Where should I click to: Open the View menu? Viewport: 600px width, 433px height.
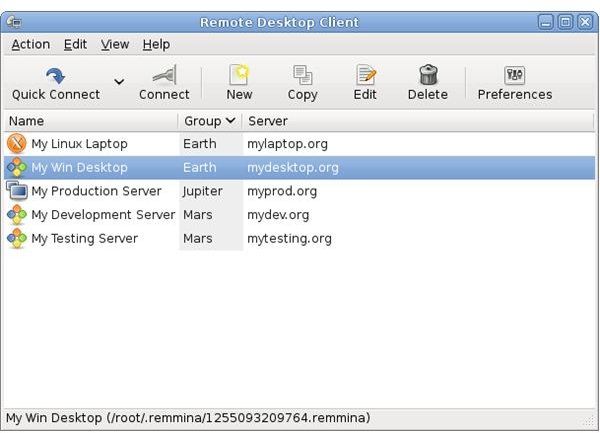click(115, 44)
